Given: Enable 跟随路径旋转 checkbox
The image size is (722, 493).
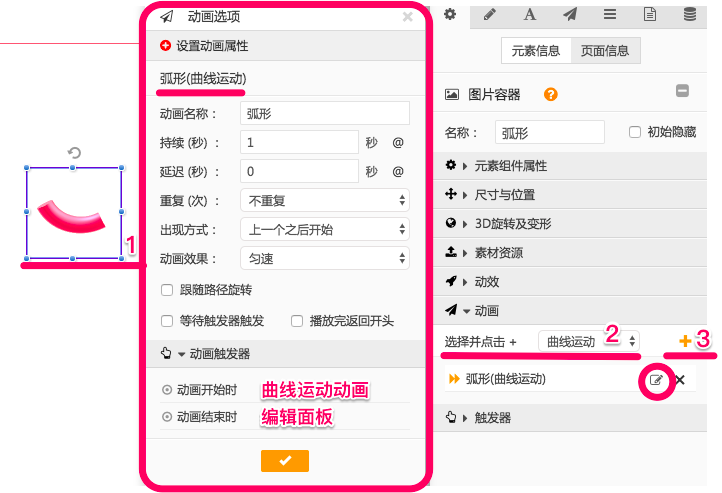Looking at the screenshot, I should pos(168,290).
